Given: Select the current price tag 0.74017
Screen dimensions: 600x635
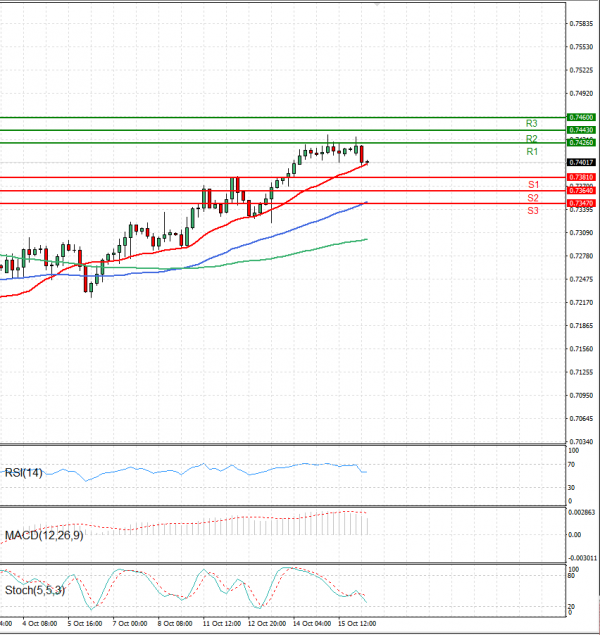Looking at the screenshot, I should click(581, 162).
